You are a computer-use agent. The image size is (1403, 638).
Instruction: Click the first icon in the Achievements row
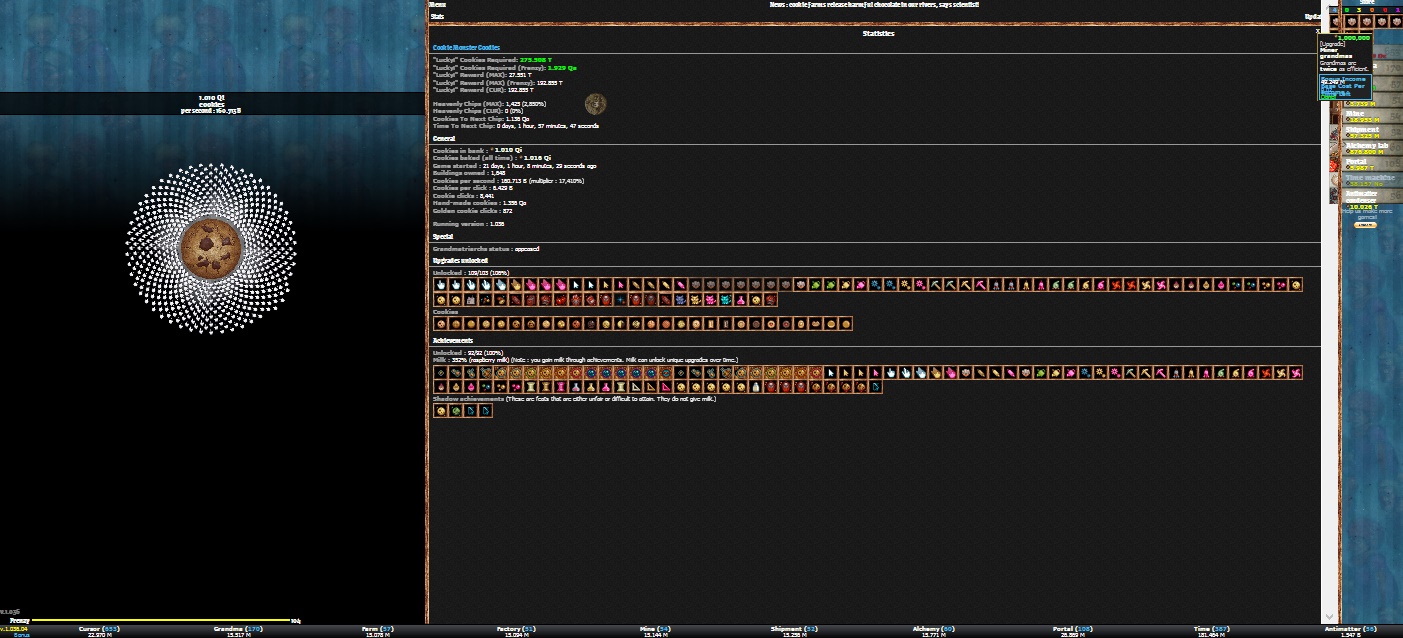tap(440, 373)
